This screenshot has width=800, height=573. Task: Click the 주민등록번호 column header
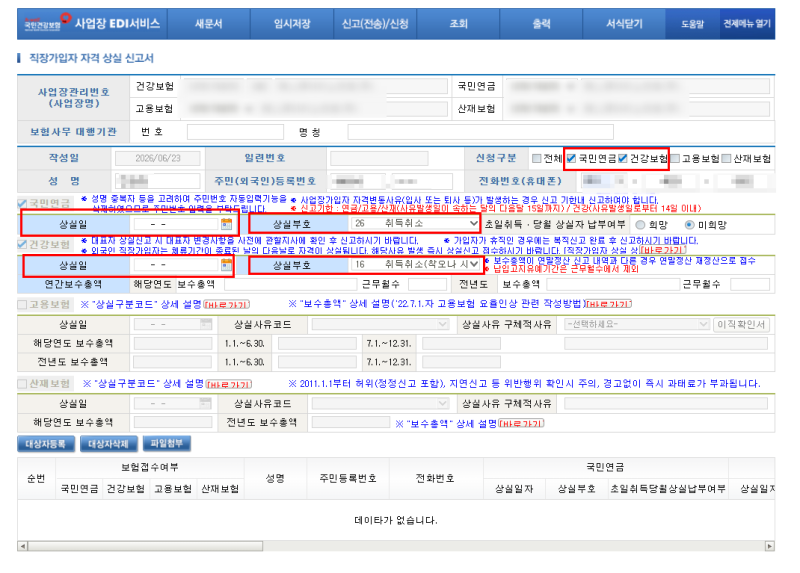coord(348,478)
